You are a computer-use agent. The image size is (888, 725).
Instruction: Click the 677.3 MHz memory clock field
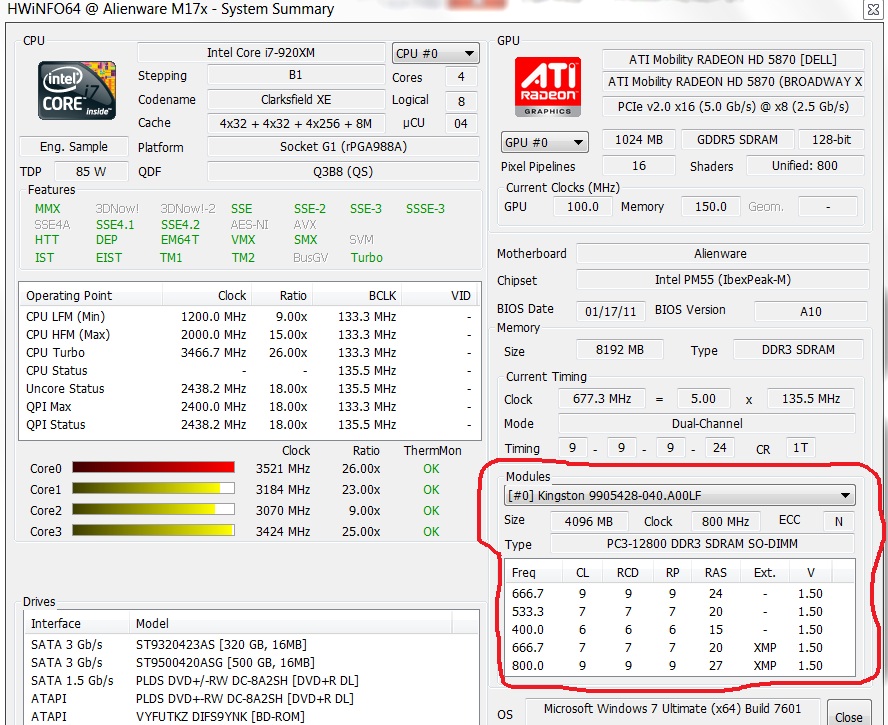(x=601, y=399)
